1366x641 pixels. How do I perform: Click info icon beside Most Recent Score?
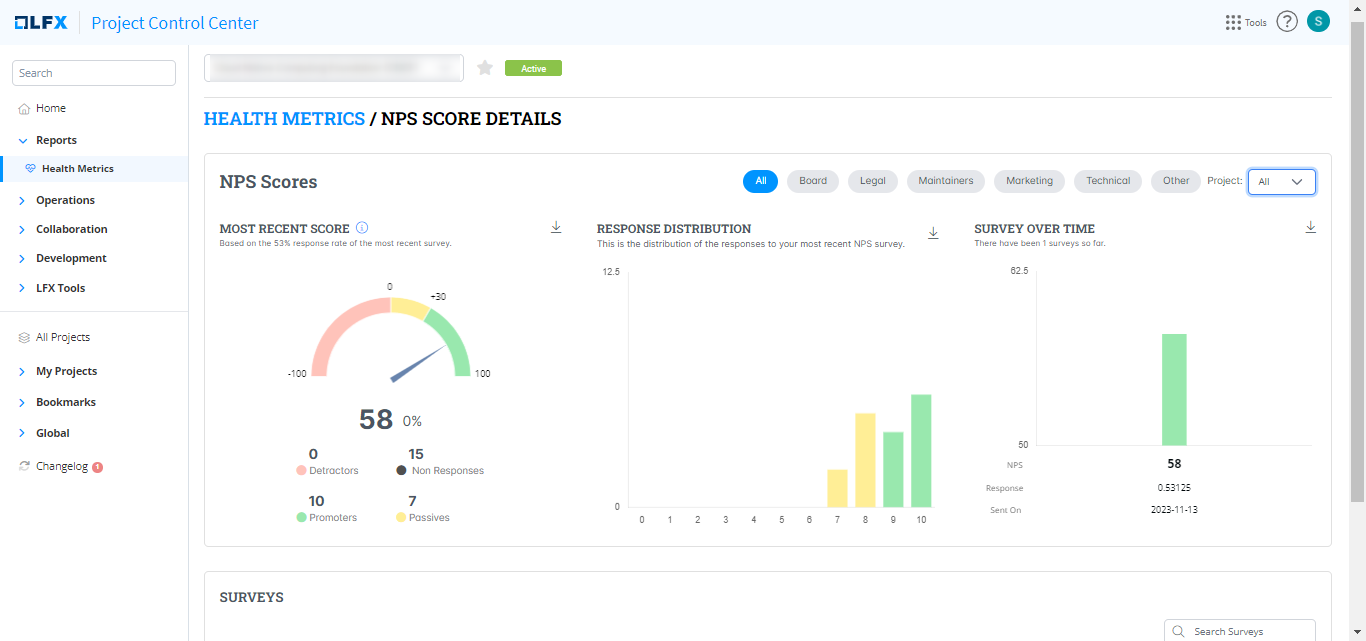[362, 228]
